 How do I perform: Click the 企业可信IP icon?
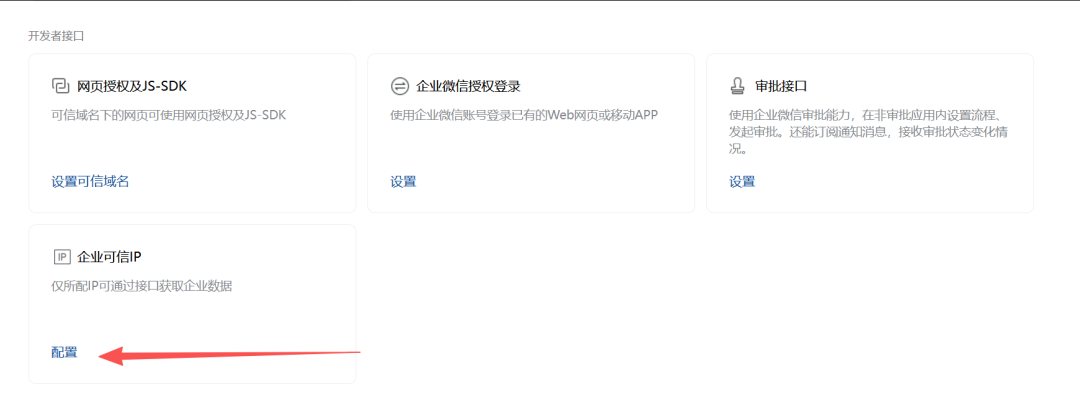tap(61, 257)
